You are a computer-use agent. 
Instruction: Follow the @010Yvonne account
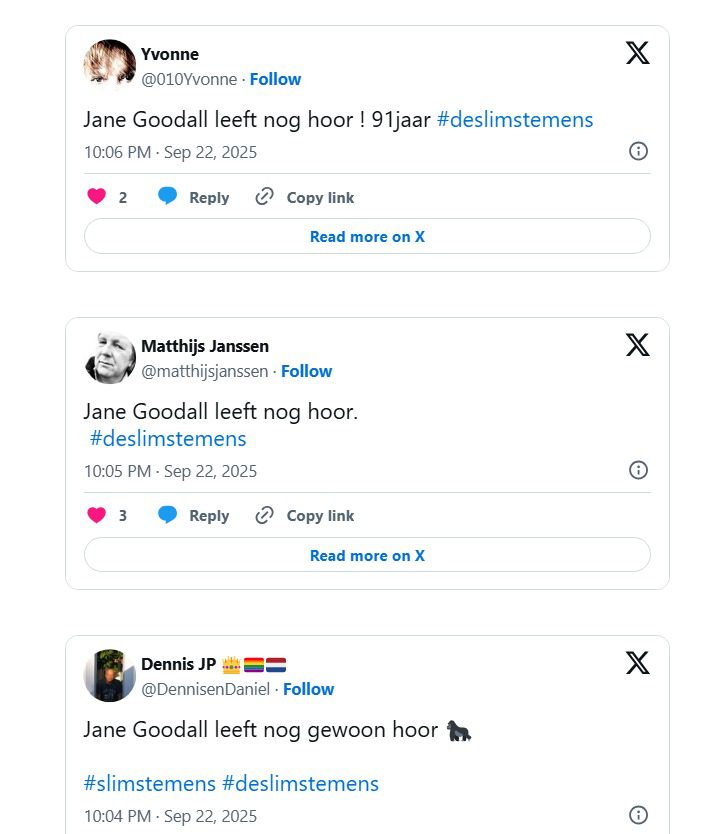click(275, 79)
